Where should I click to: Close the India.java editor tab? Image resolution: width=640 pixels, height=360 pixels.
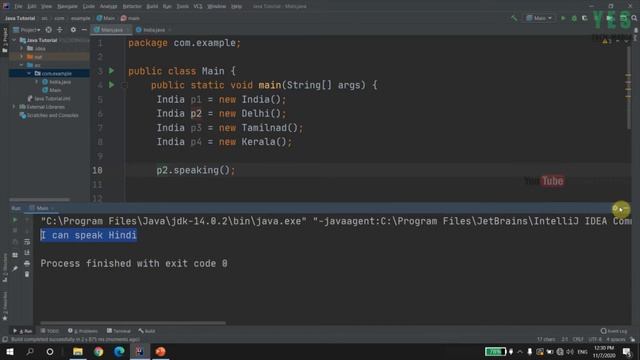(x=169, y=30)
